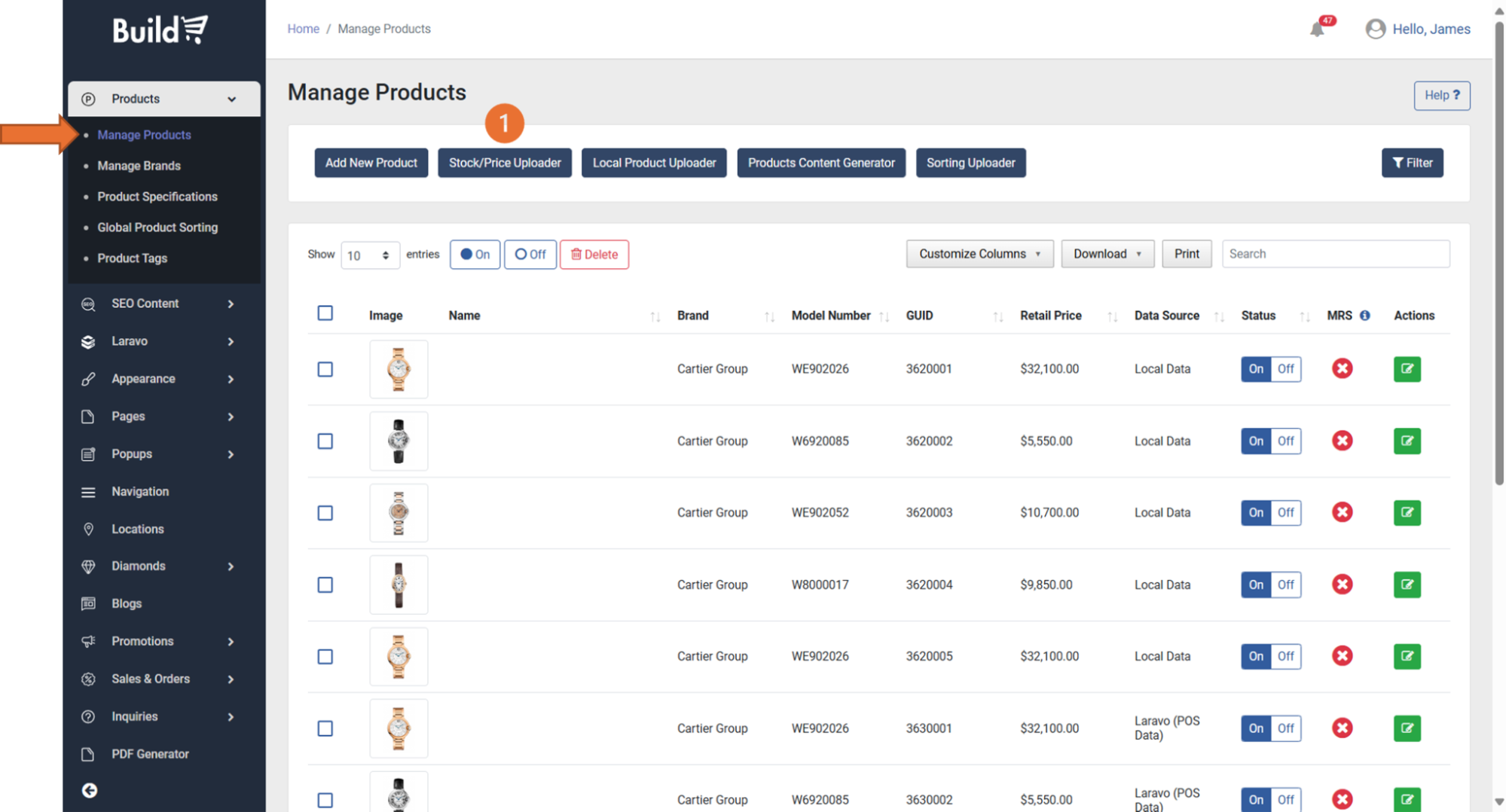Click the Name column sort arrows
Viewport: 1506px width, 812px height.
655,316
